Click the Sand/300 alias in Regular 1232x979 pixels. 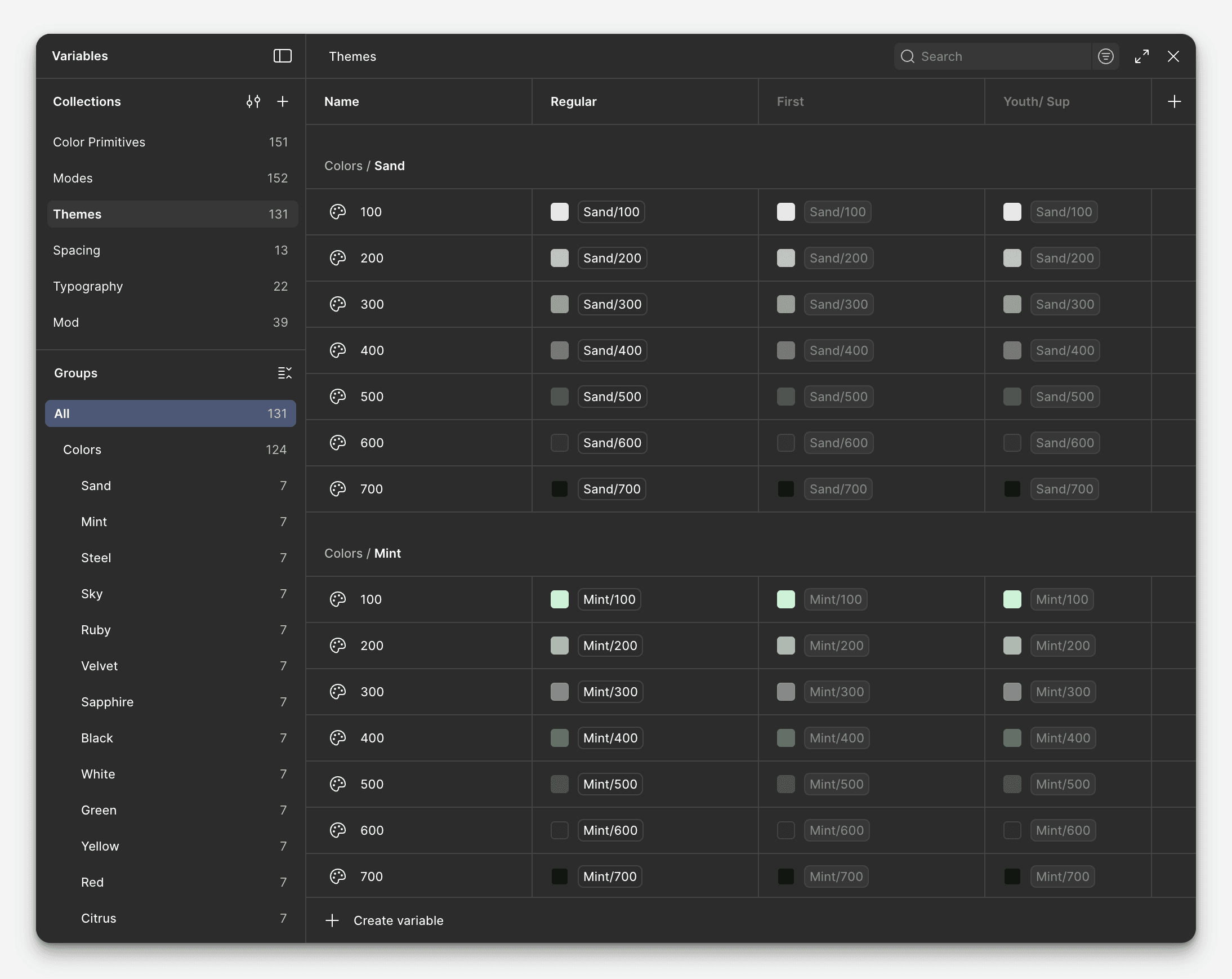[x=612, y=304]
